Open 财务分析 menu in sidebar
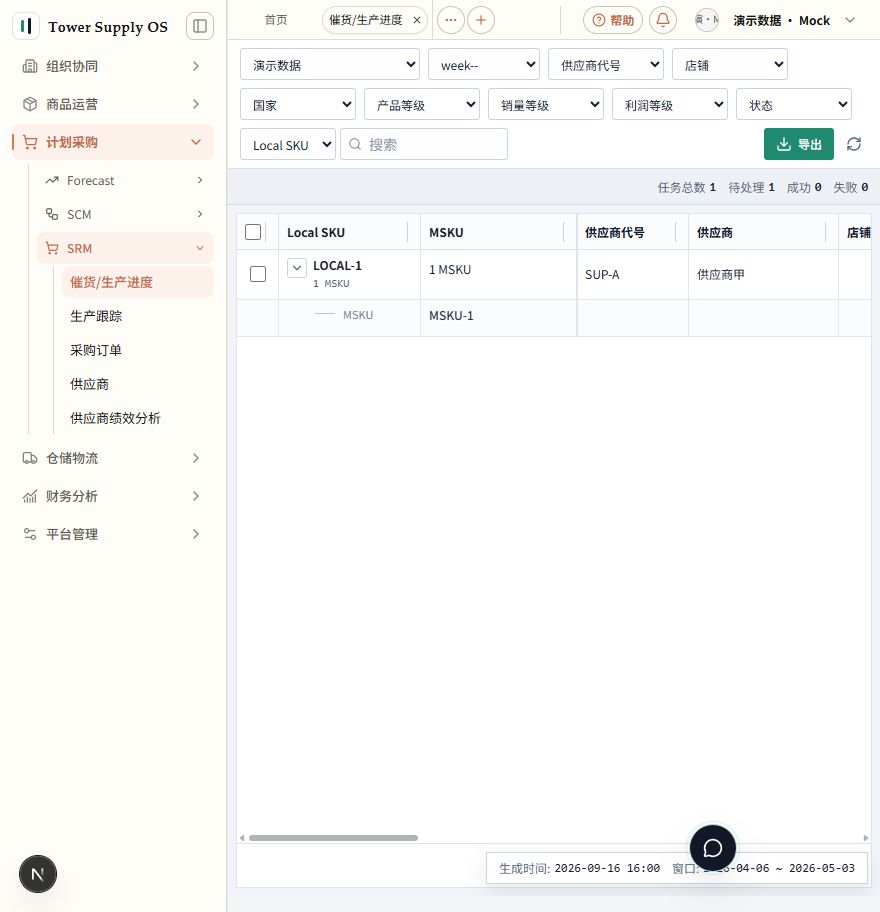This screenshot has width=880, height=912. click(113, 496)
